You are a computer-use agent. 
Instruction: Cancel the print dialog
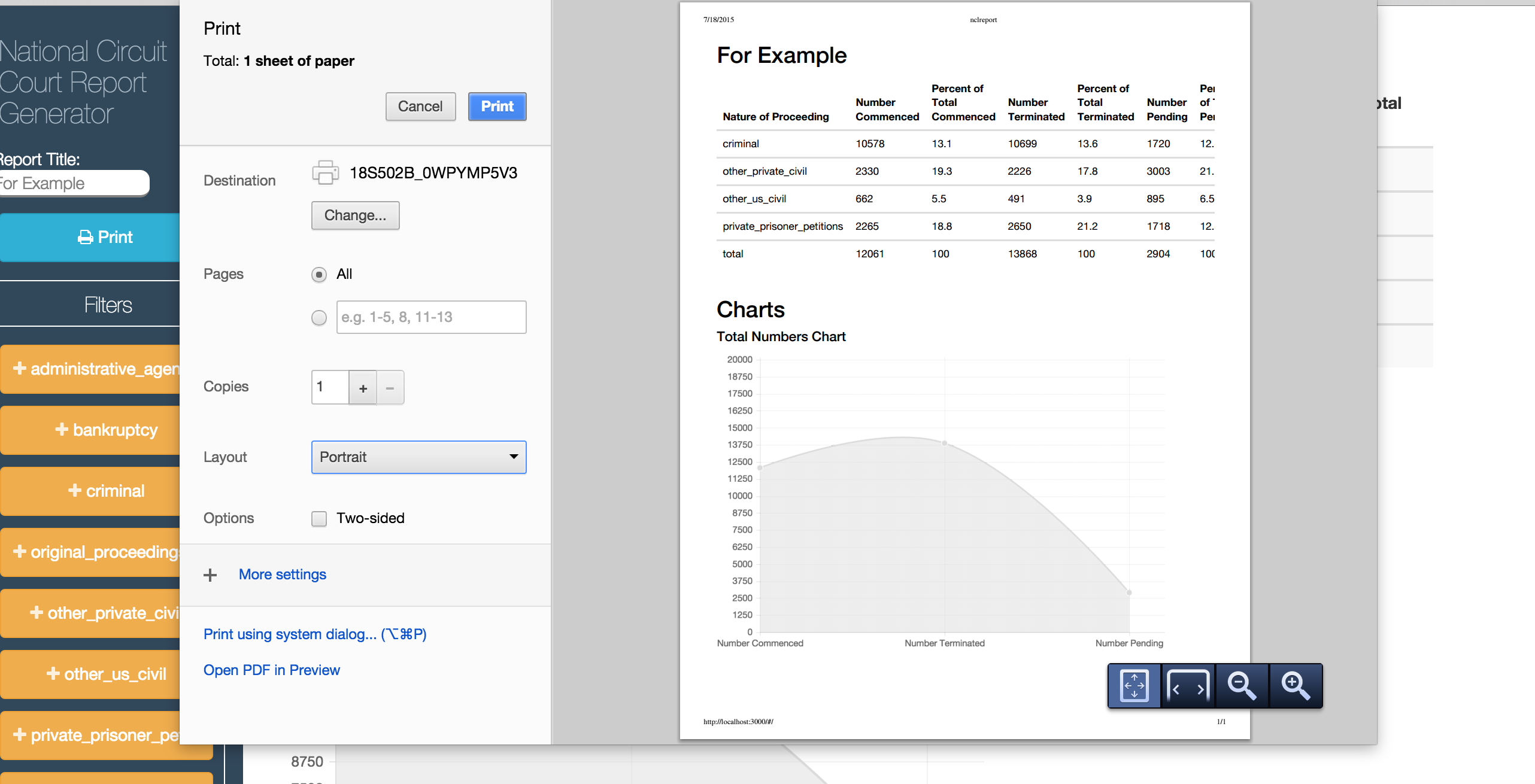(x=420, y=107)
